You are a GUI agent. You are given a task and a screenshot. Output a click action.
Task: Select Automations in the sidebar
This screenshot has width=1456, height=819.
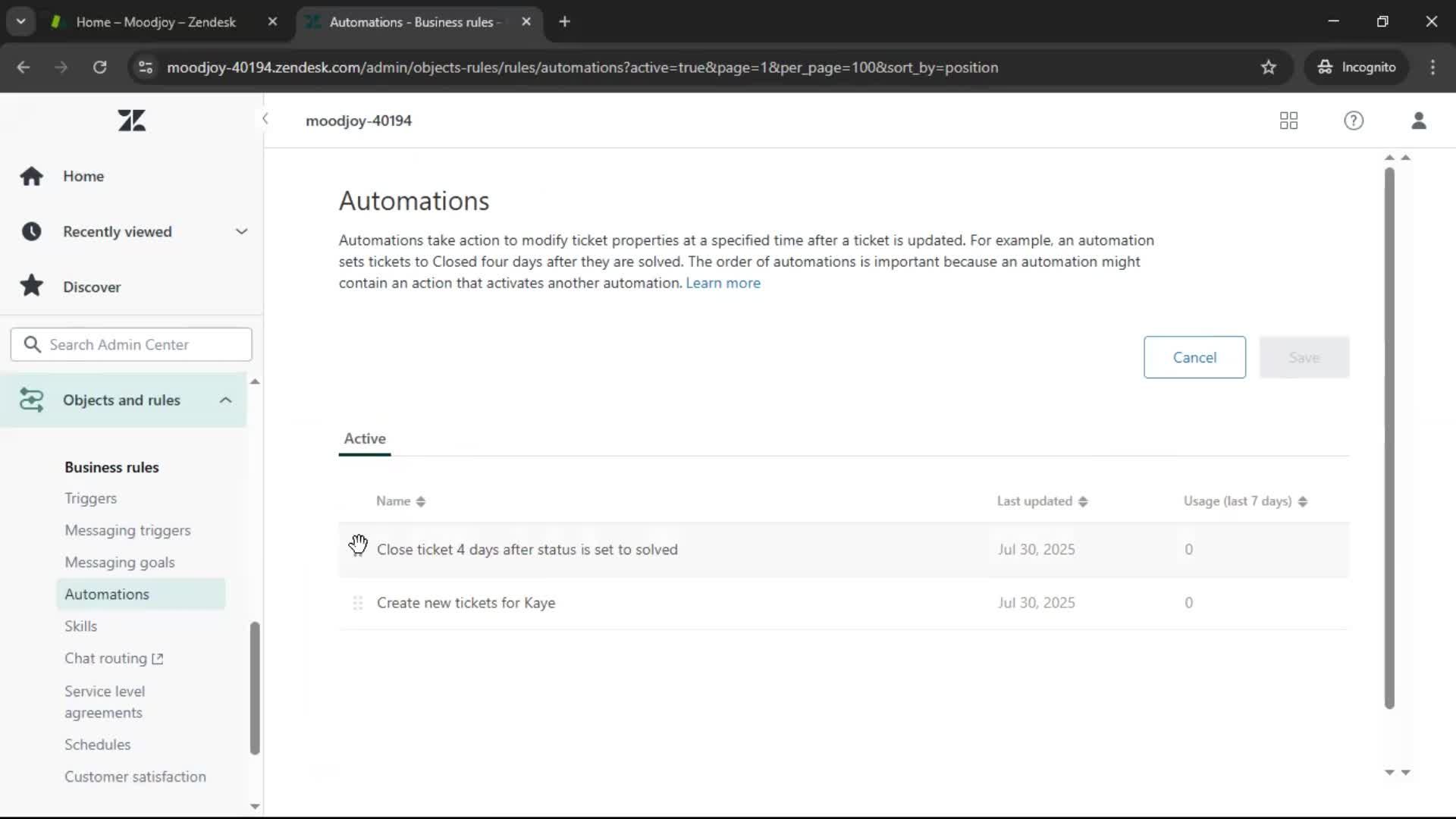click(x=140, y=594)
